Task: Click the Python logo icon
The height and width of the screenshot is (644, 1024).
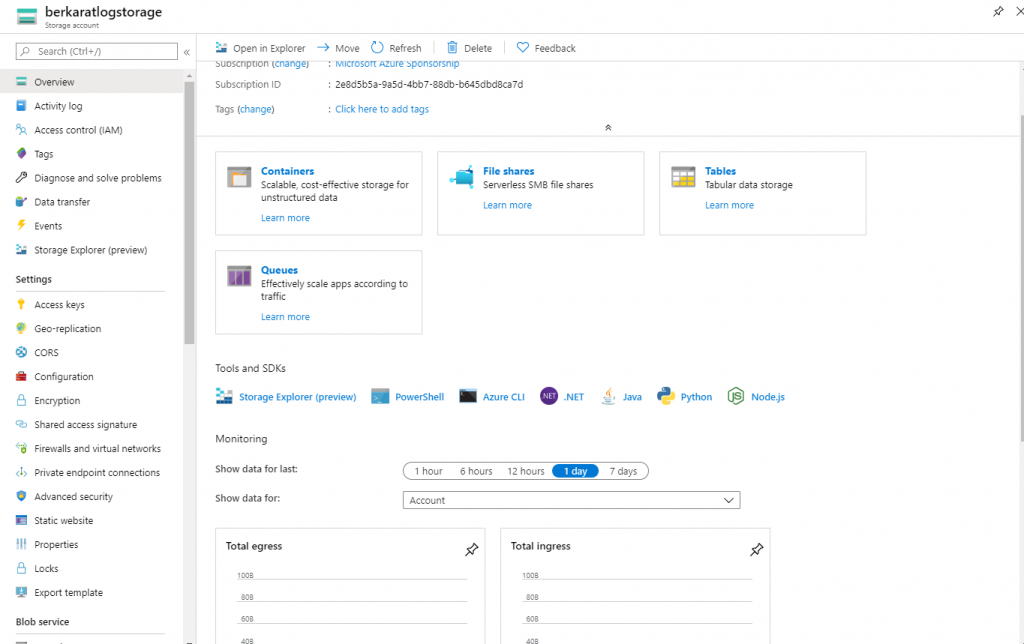Action: (665, 396)
